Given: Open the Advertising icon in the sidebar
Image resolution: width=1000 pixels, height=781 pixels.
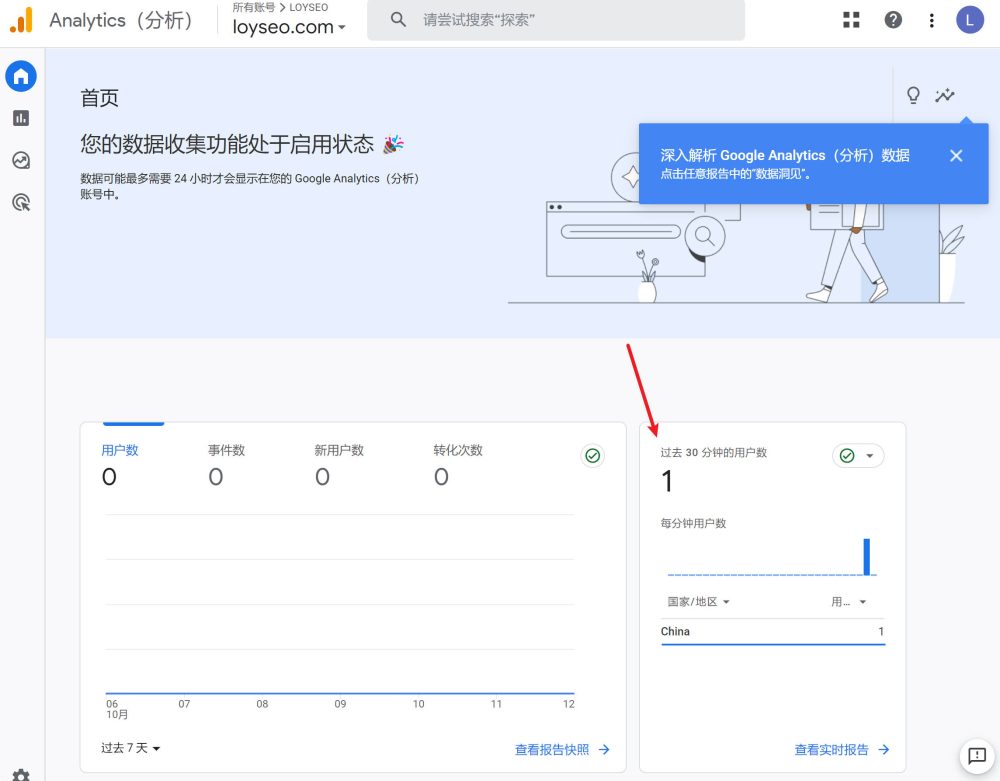Looking at the screenshot, I should (x=21, y=202).
